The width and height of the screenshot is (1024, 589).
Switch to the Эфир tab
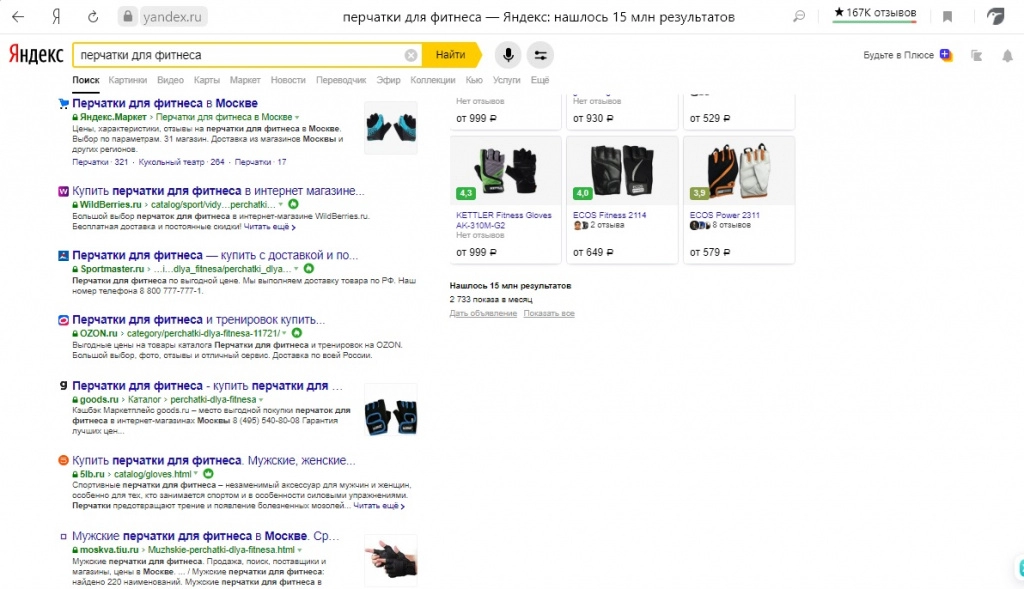click(x=388, y=80)
